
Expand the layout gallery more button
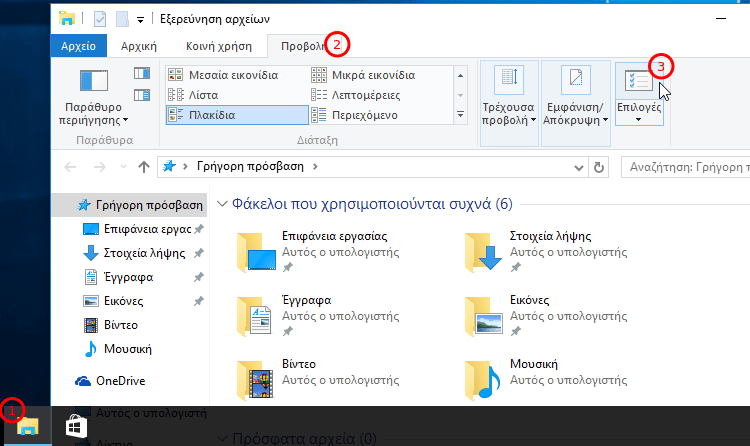click(460, 115)
